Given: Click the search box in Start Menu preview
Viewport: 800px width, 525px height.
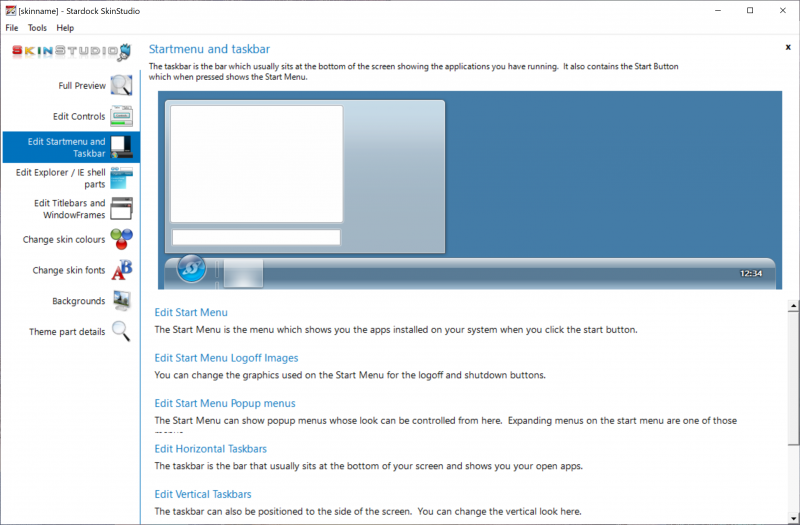Looking at the screenshot, I should [257, 237].
